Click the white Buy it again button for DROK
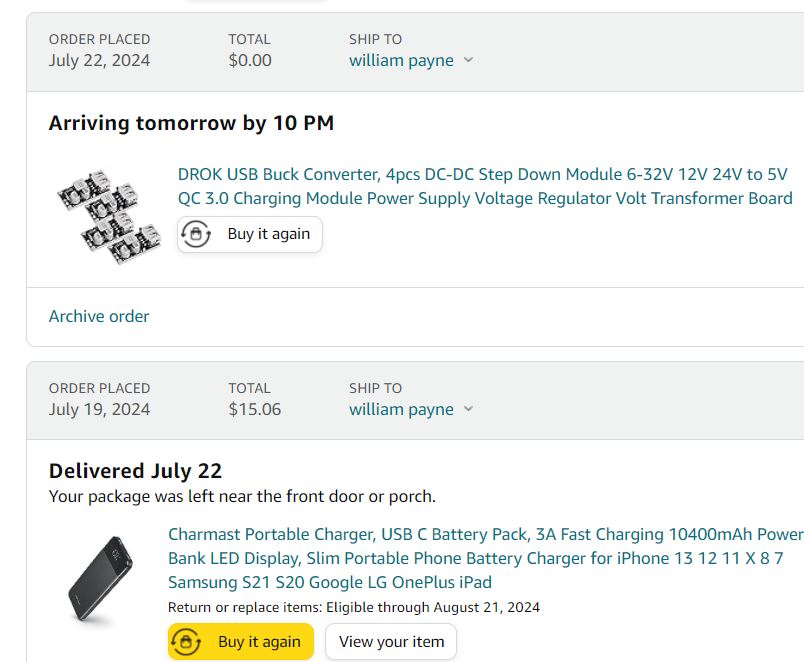The image size is (804, 662). (x=250, y=234)
